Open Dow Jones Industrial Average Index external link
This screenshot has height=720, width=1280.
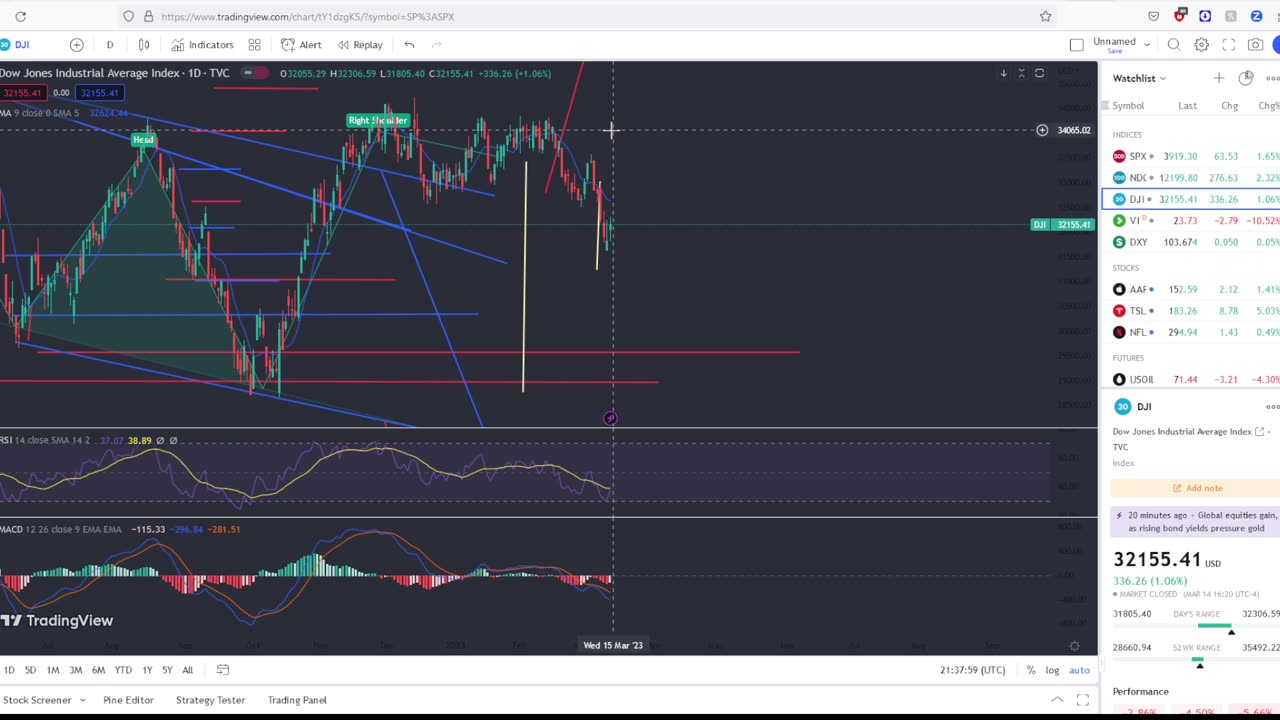click(x=1260, y=432)
